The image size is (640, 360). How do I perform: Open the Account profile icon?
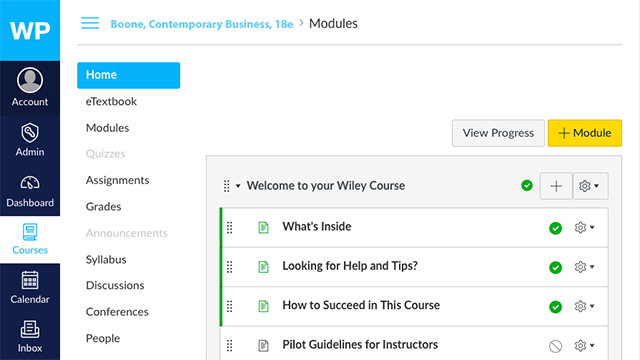[x=30, y=80]
